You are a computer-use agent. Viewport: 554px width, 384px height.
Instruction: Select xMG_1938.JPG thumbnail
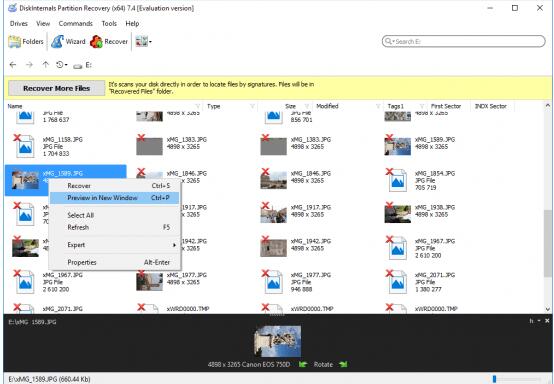coord(397,214)
